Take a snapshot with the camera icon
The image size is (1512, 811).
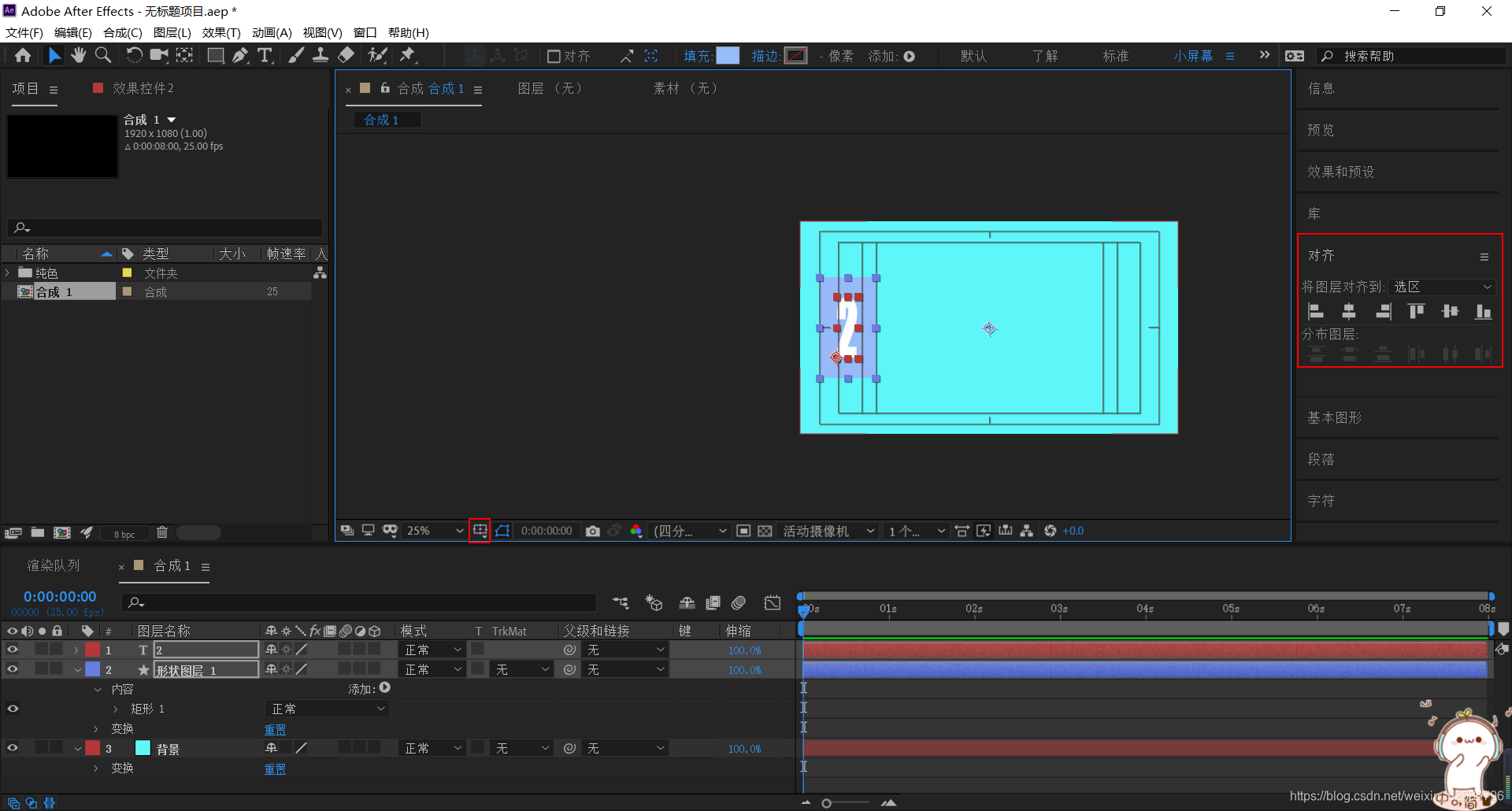(x=593, y=531)
